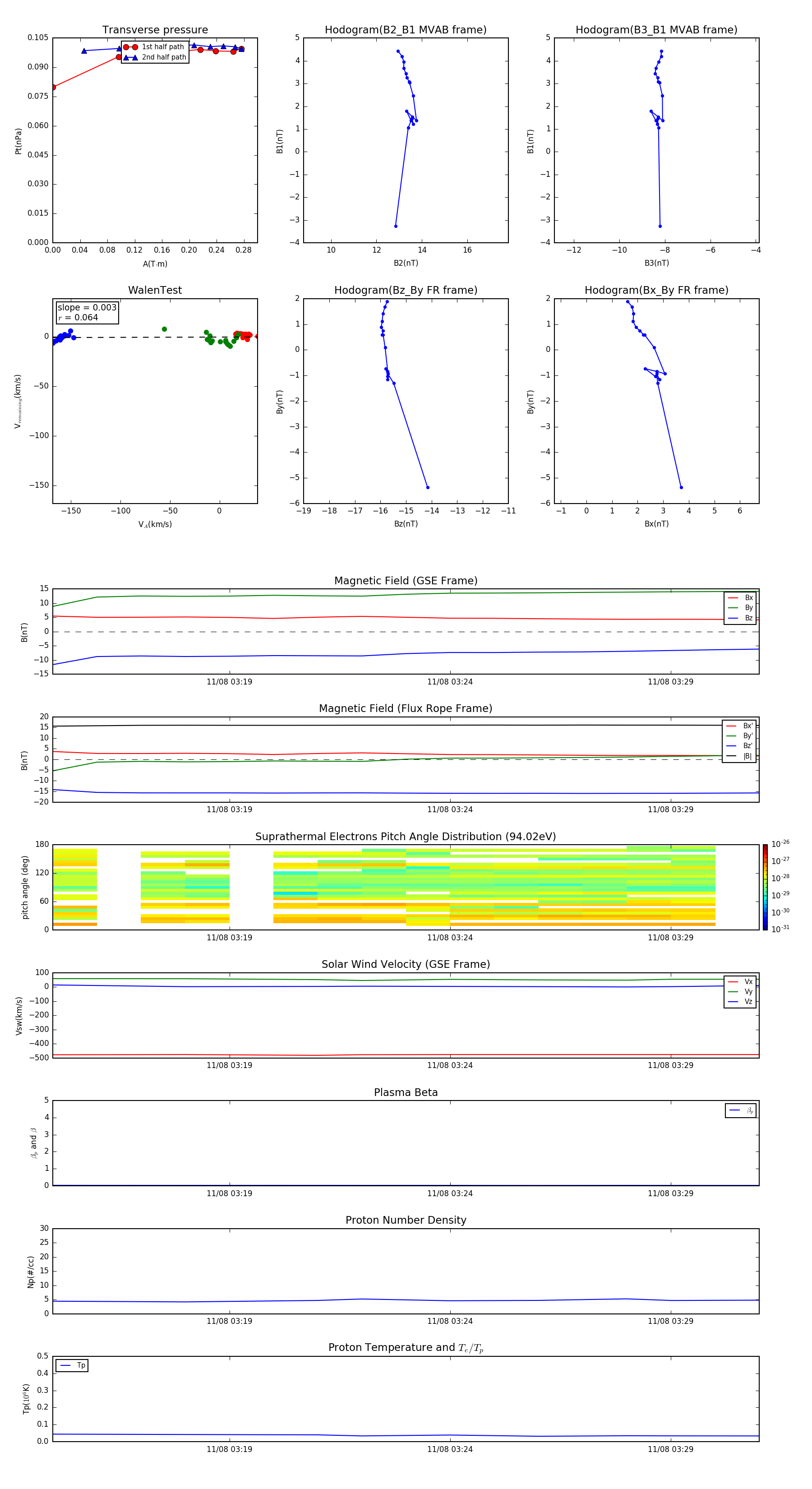Click "11/08 03:19" tick under Proton Number Density
This screenshot has height=1489, width=812.
tap(230, 1321)
